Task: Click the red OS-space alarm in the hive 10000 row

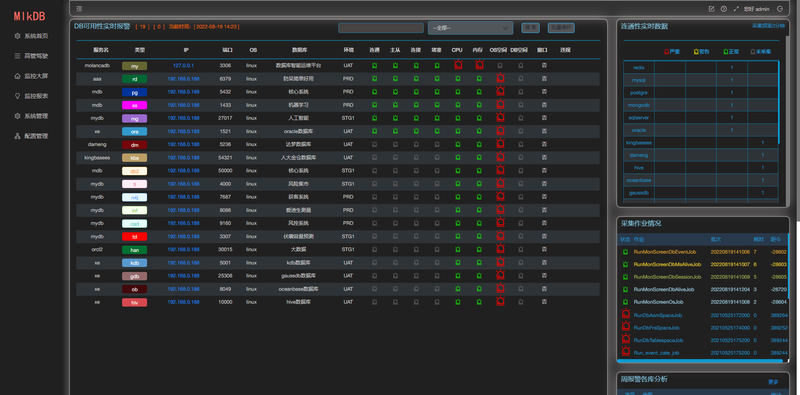Action: pyautogui.click(x=500, y=302)
